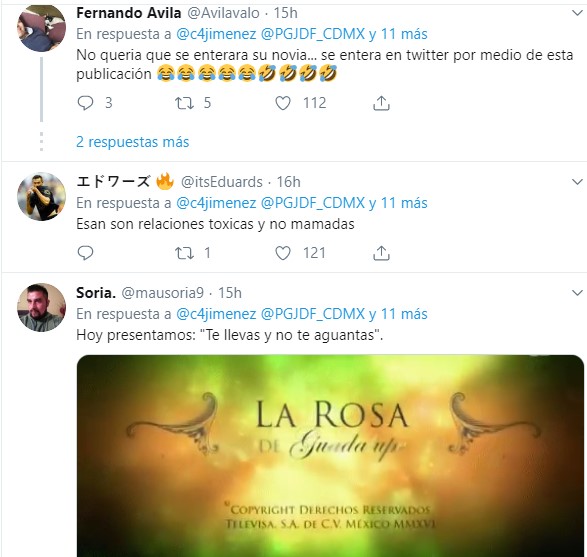Open @PGJDF_CDMX mention in @itsEduards reply
Image resolution: width=587 pixels, height=557 pixels.
click(x=313, y=203)
